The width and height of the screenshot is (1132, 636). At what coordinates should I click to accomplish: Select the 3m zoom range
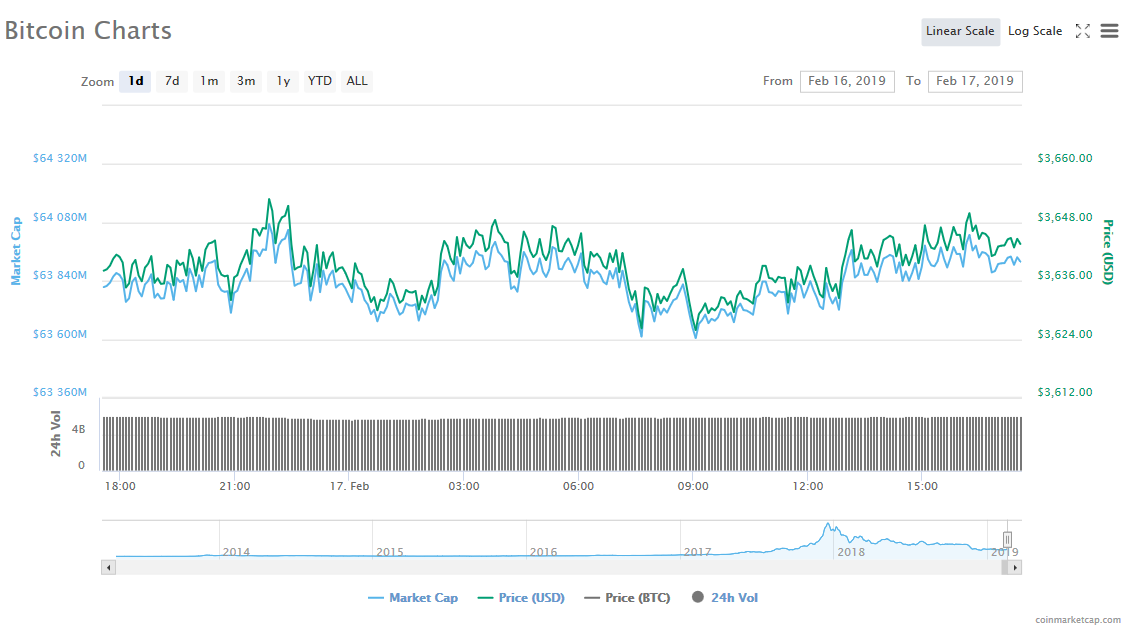pyautogui.click(x=246, y=81)
